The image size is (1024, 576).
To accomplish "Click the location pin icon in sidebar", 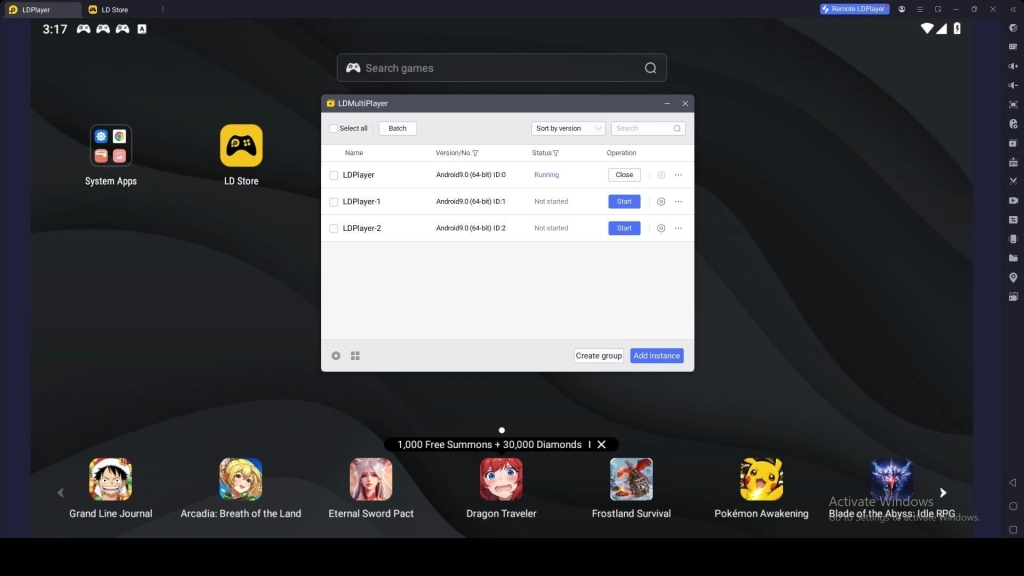I will click(1013, 277).
